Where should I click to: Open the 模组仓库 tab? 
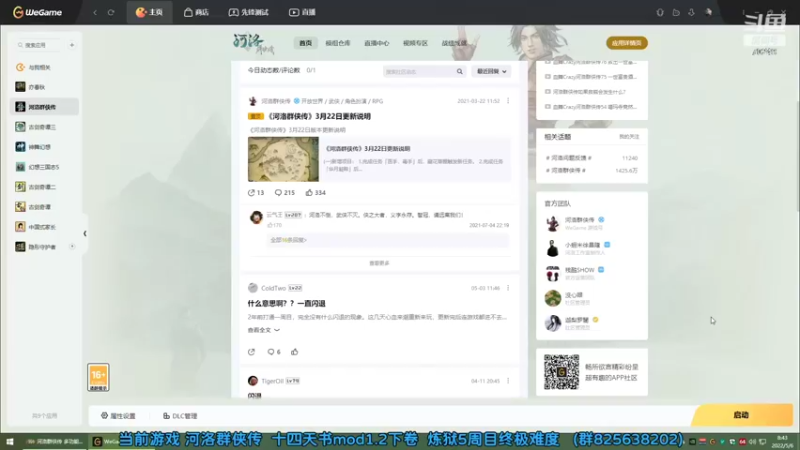click(338, 43)
